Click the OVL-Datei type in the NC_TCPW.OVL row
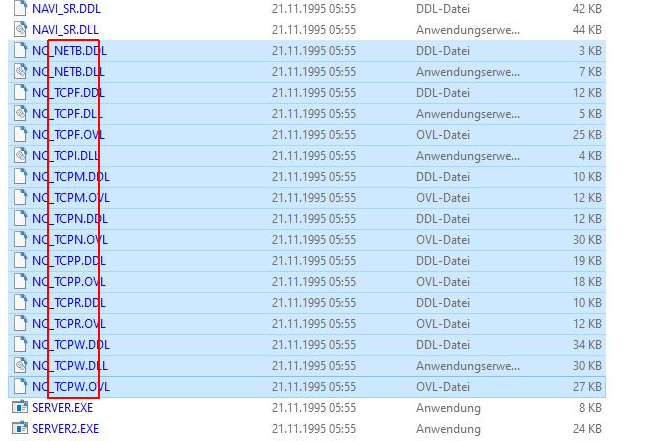648x441 pixels. coord(443,387)
